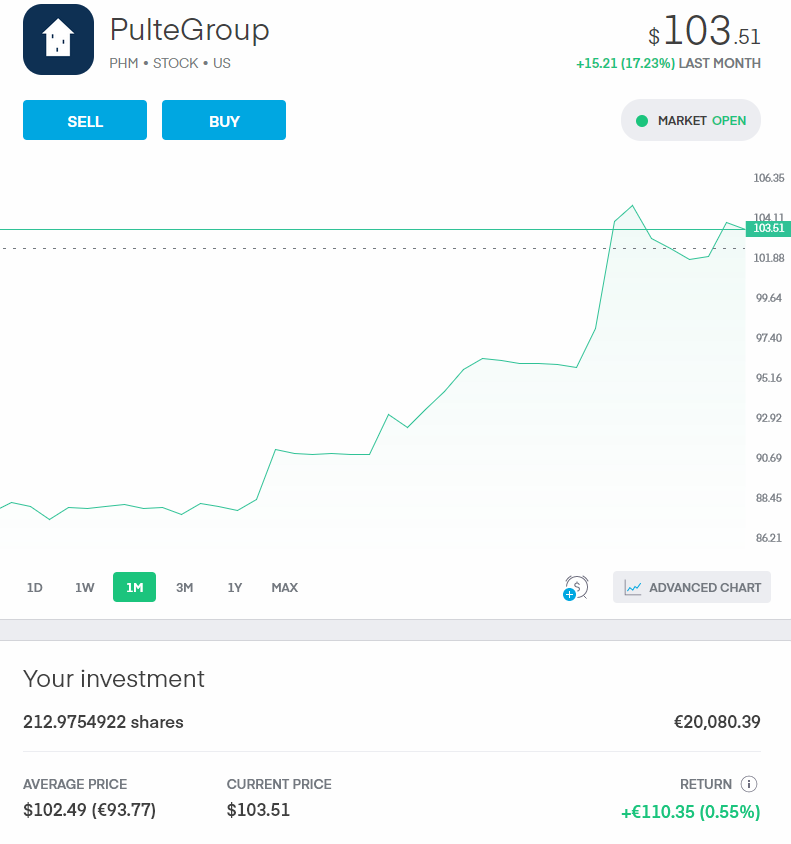The width and height of the screenshot is (791, 844).
Task: Click the Your investment heading
Action: pos(114,679)
